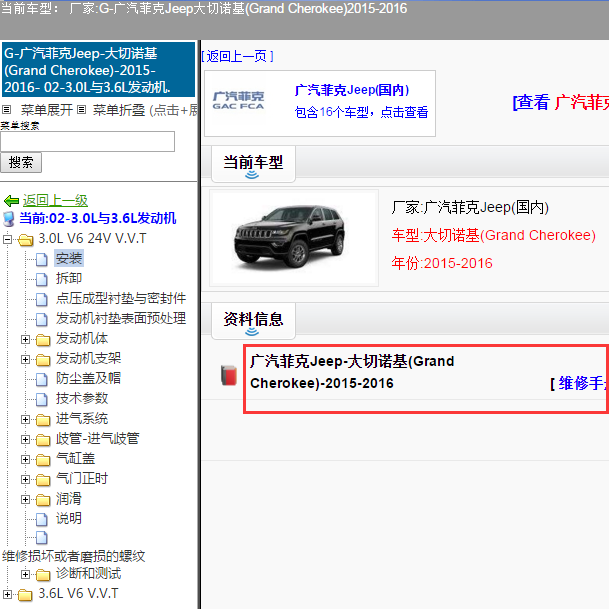Click the 返回上一级 link
The width and height of the screenshot is (609, 609).
(55, 201)
